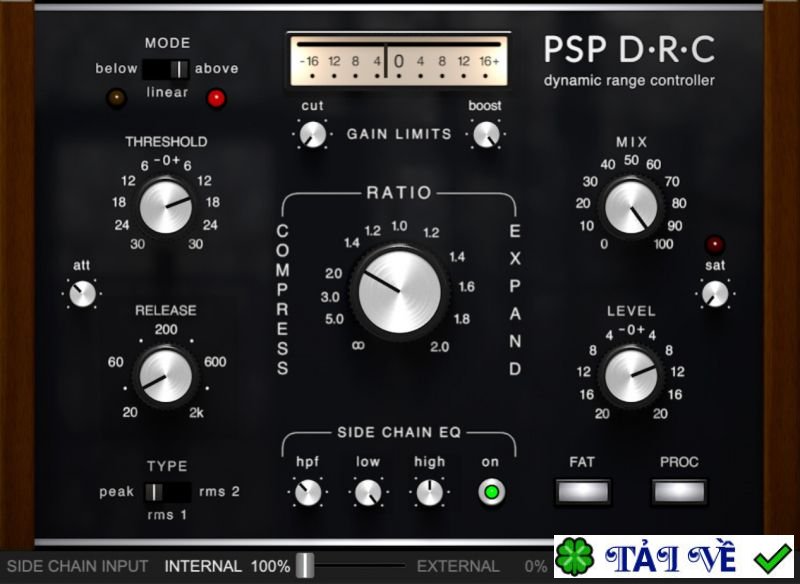Click the THRESHOLD knob
800x584 pixels.
point(165,207)
